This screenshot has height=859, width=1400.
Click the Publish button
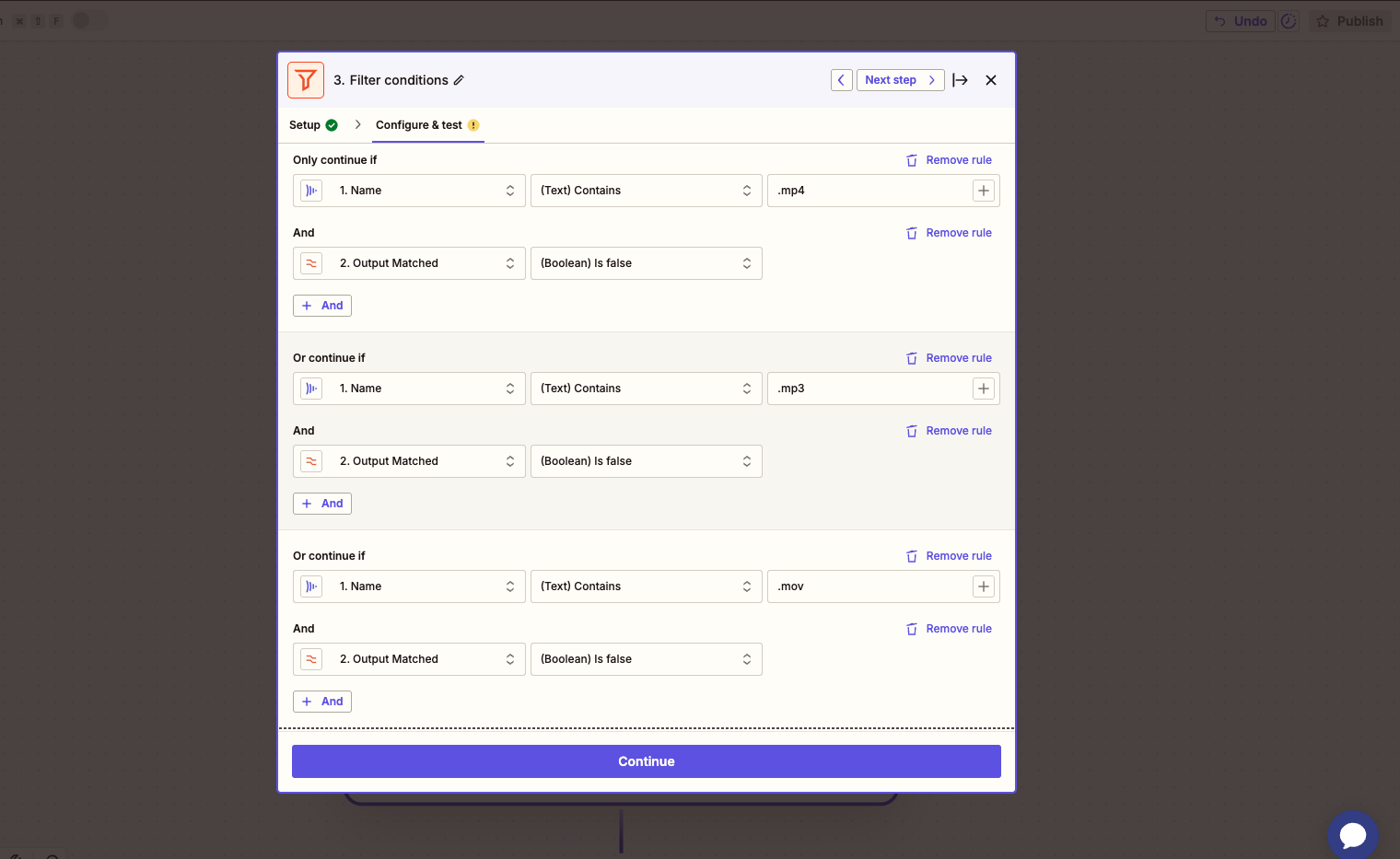(1349, 21)
